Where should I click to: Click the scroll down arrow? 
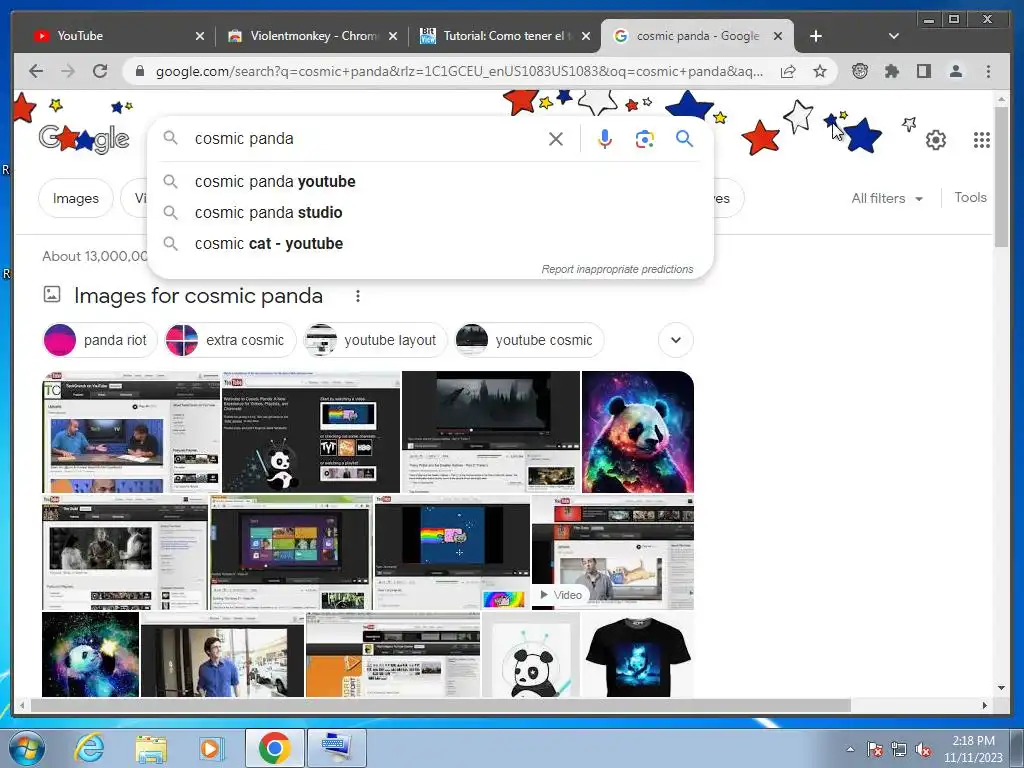1002,688
